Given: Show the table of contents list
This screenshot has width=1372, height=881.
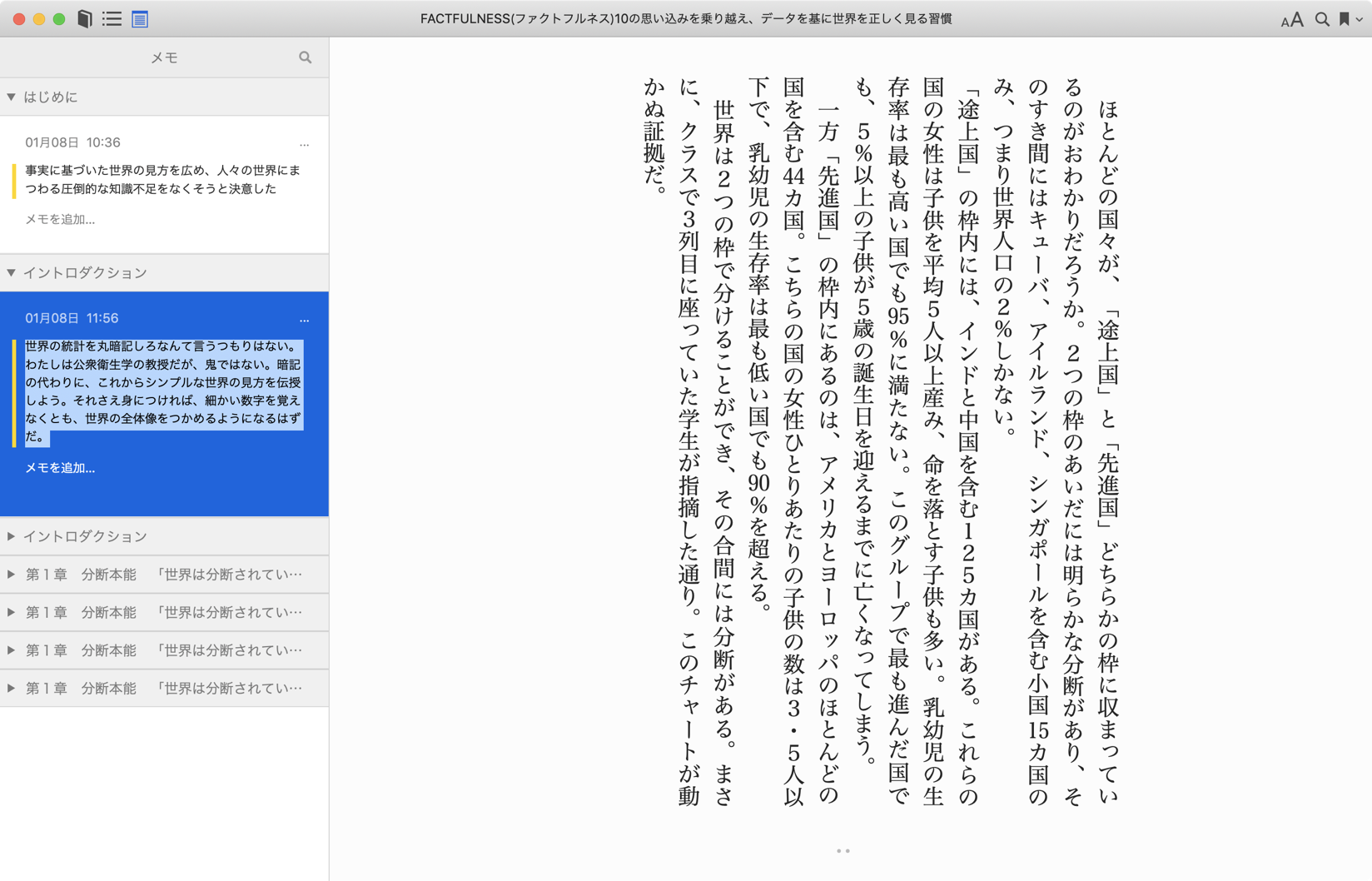Looking at the screenshot, I should tap(112, 18).
